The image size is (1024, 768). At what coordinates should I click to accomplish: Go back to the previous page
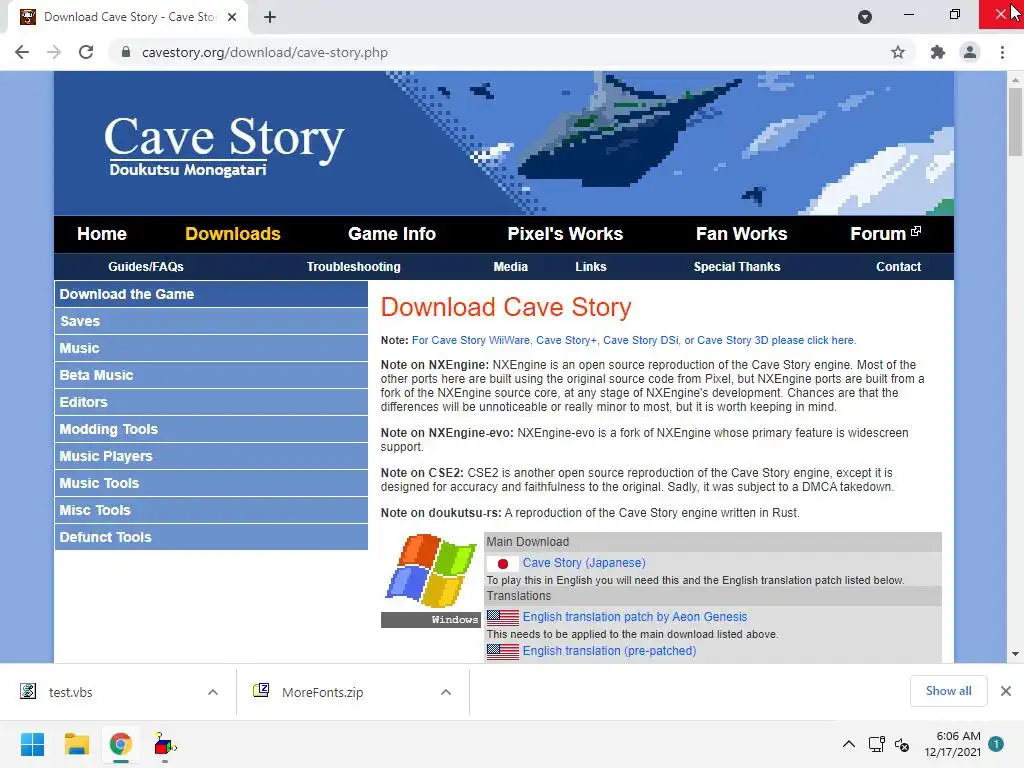coord(22,52)
